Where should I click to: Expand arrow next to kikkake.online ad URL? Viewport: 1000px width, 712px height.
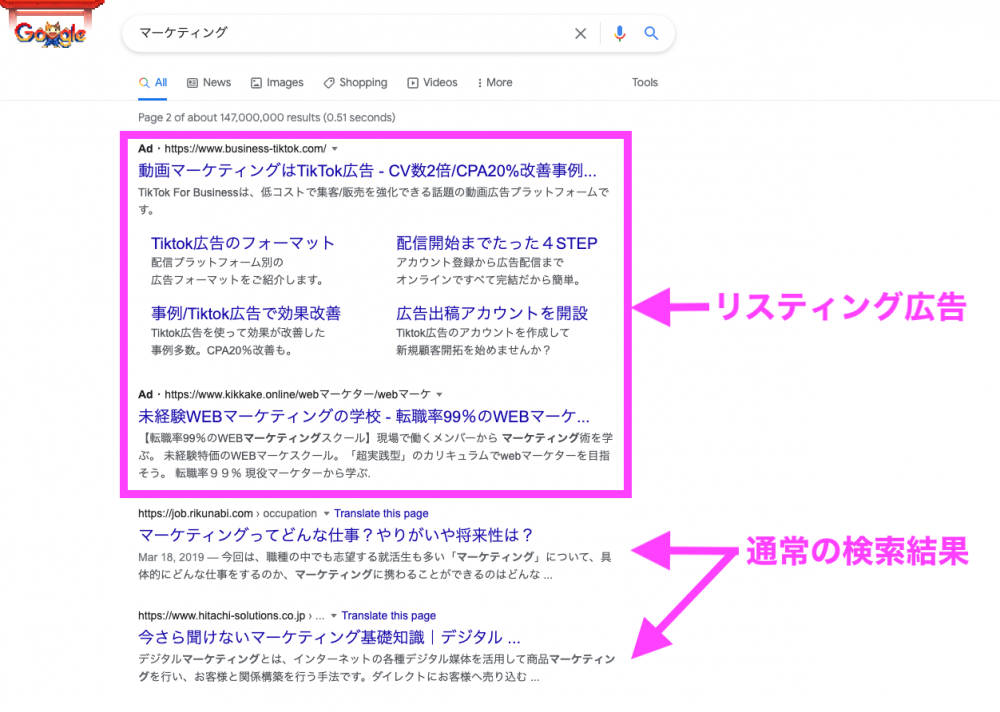[439, 394]
